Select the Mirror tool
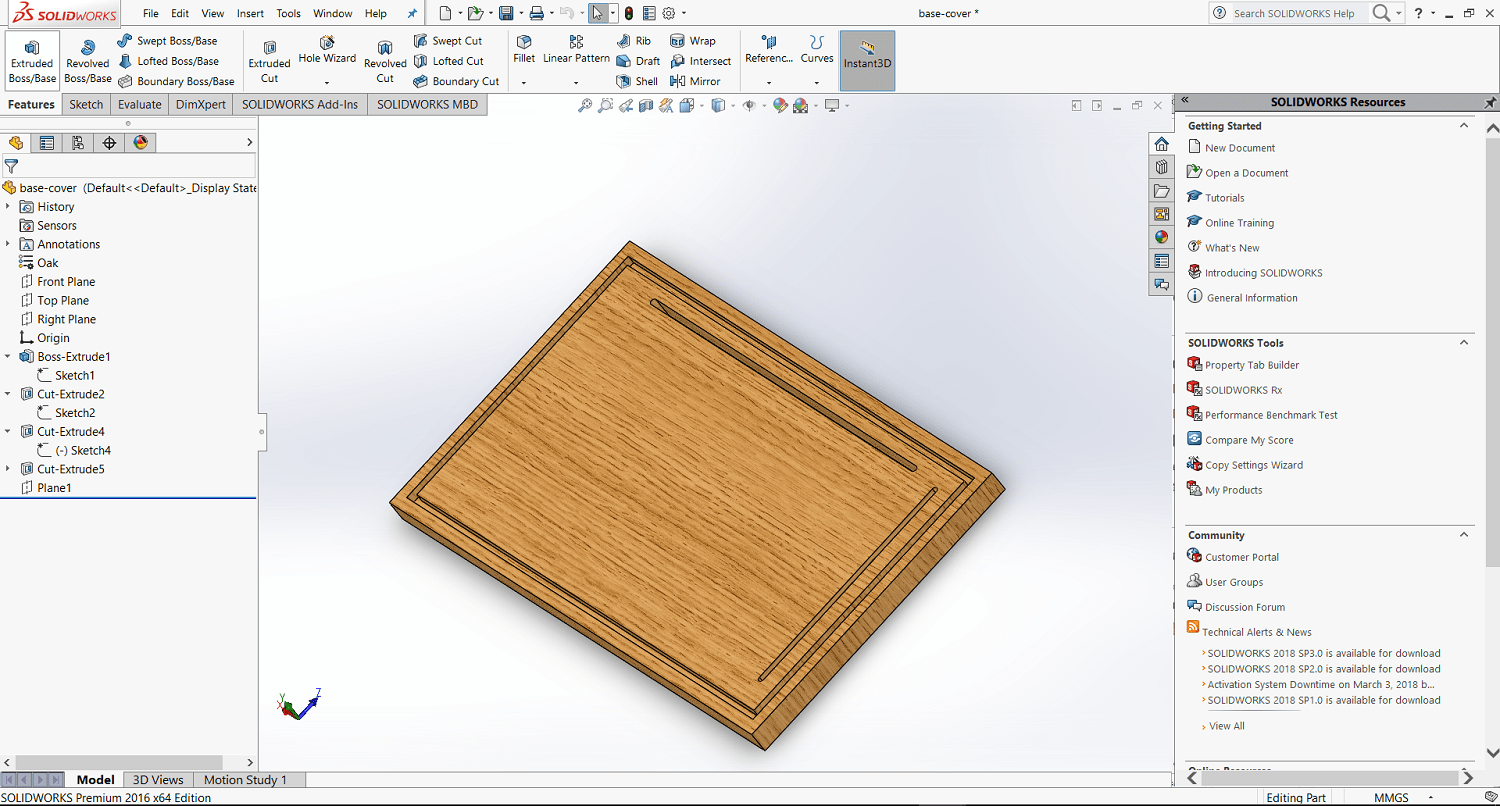This screenshot has height=806, width=1500. [695, 81]
